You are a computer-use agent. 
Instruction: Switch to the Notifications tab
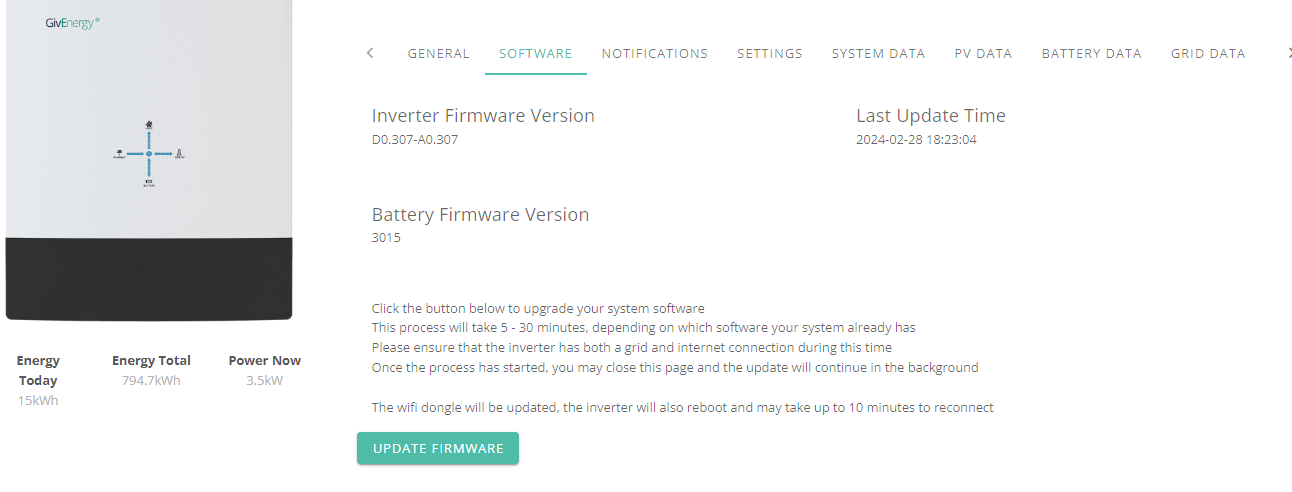[x=655, y=54]
